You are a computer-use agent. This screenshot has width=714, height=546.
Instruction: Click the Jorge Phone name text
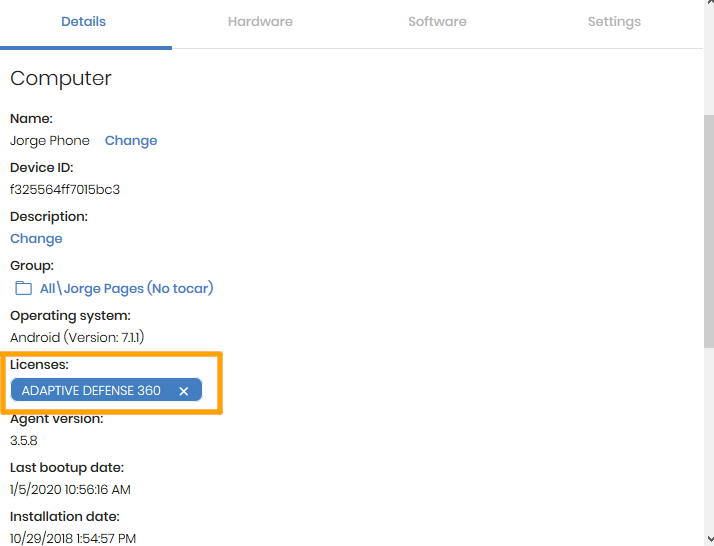tap(50, 141)
